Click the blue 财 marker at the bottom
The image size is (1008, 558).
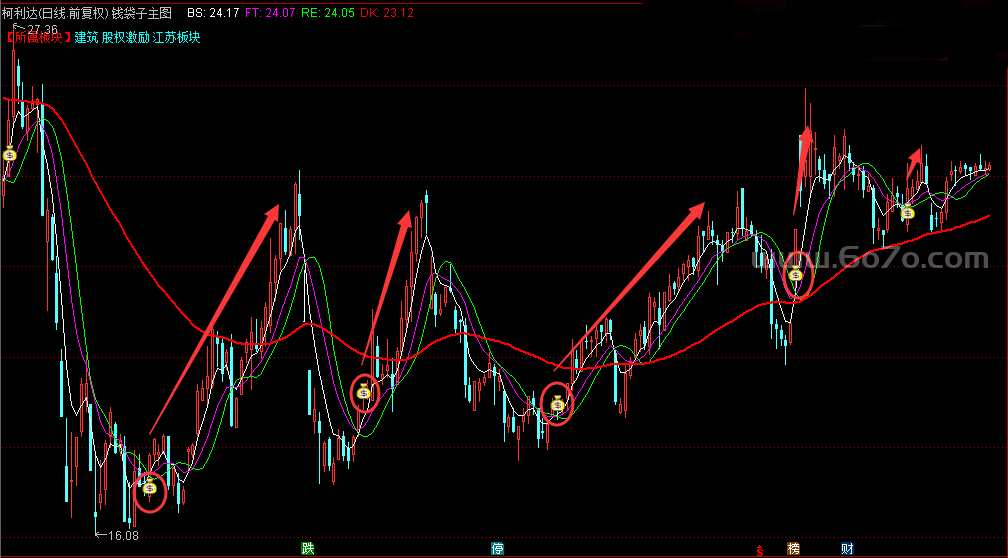[x=847, y=548]
